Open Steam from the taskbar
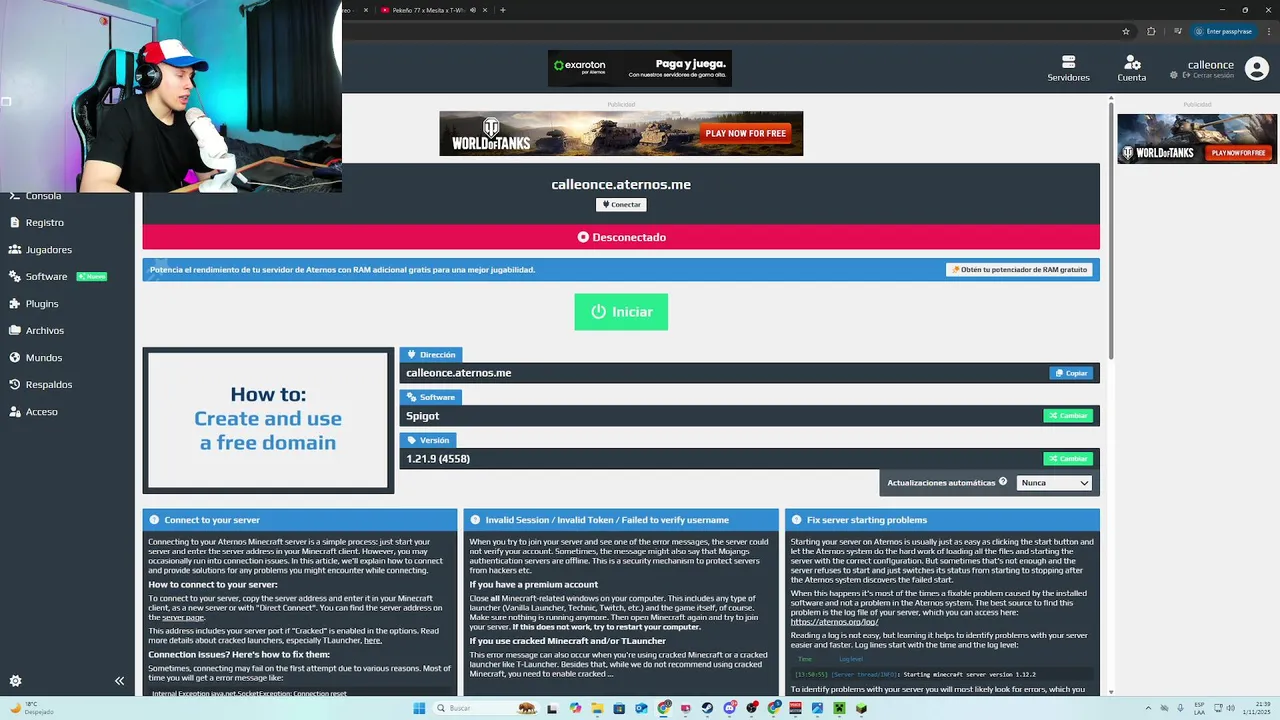1280x720 pixels. 707,708
